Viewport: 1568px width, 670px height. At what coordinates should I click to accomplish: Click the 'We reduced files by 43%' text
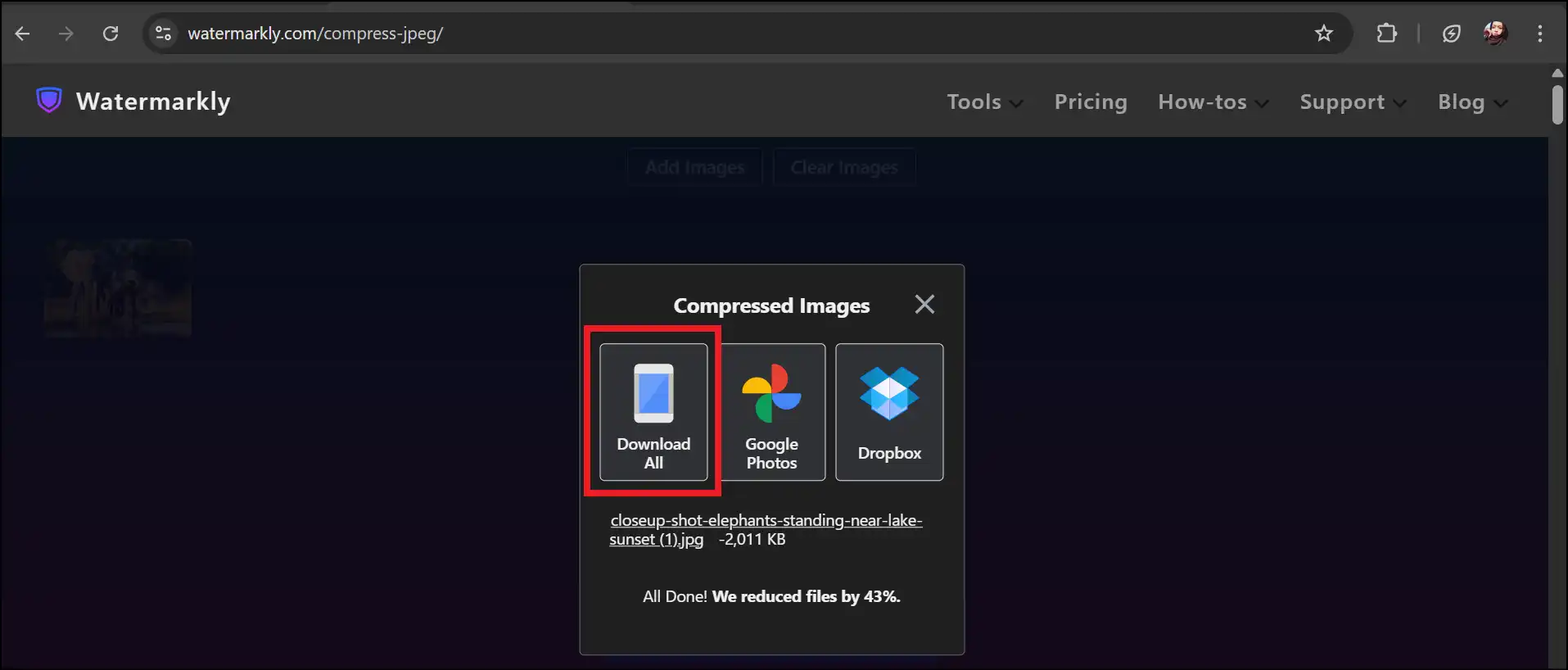point(806,596)
